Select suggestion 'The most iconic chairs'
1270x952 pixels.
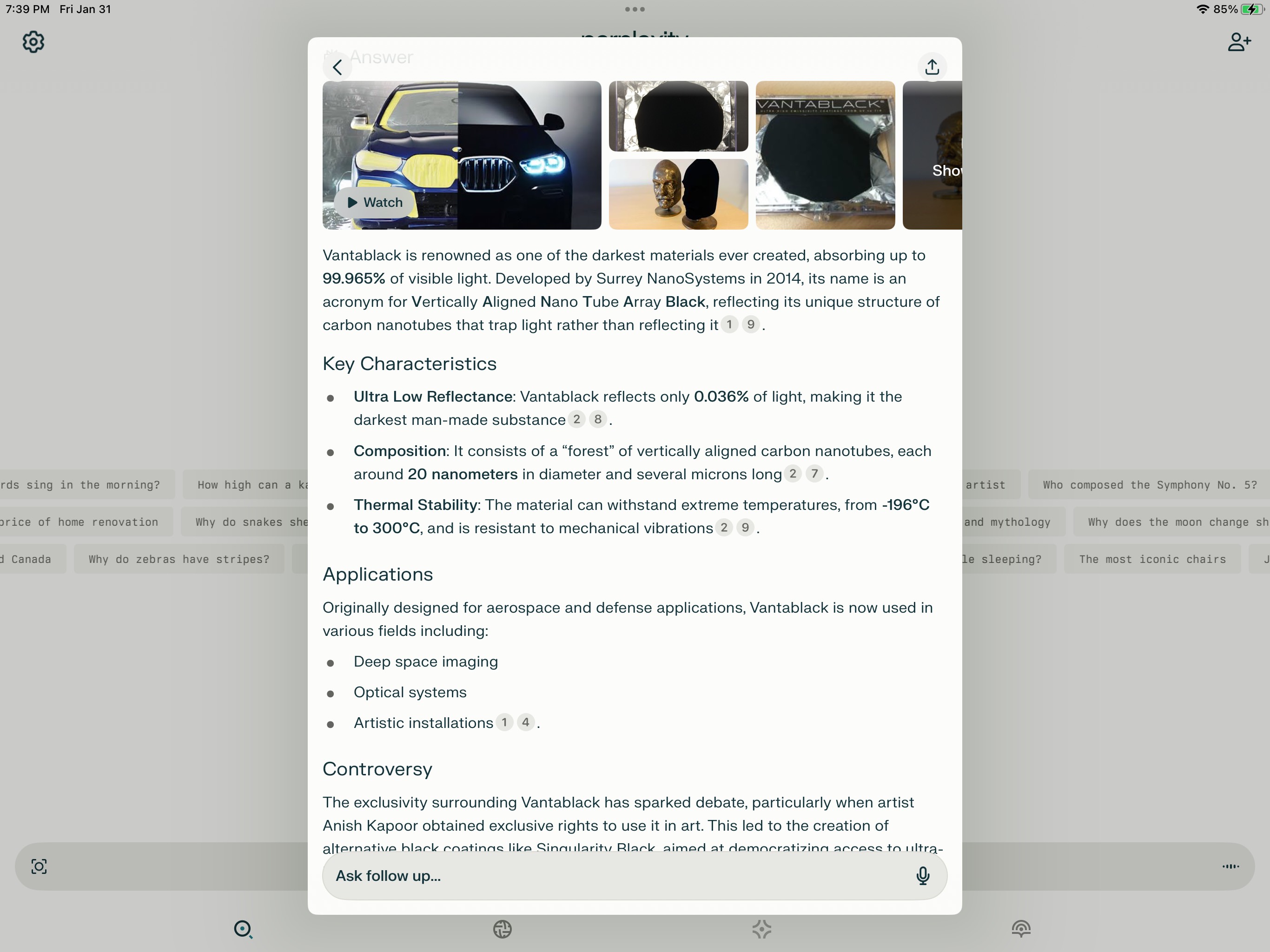(x=1152, y=559)
